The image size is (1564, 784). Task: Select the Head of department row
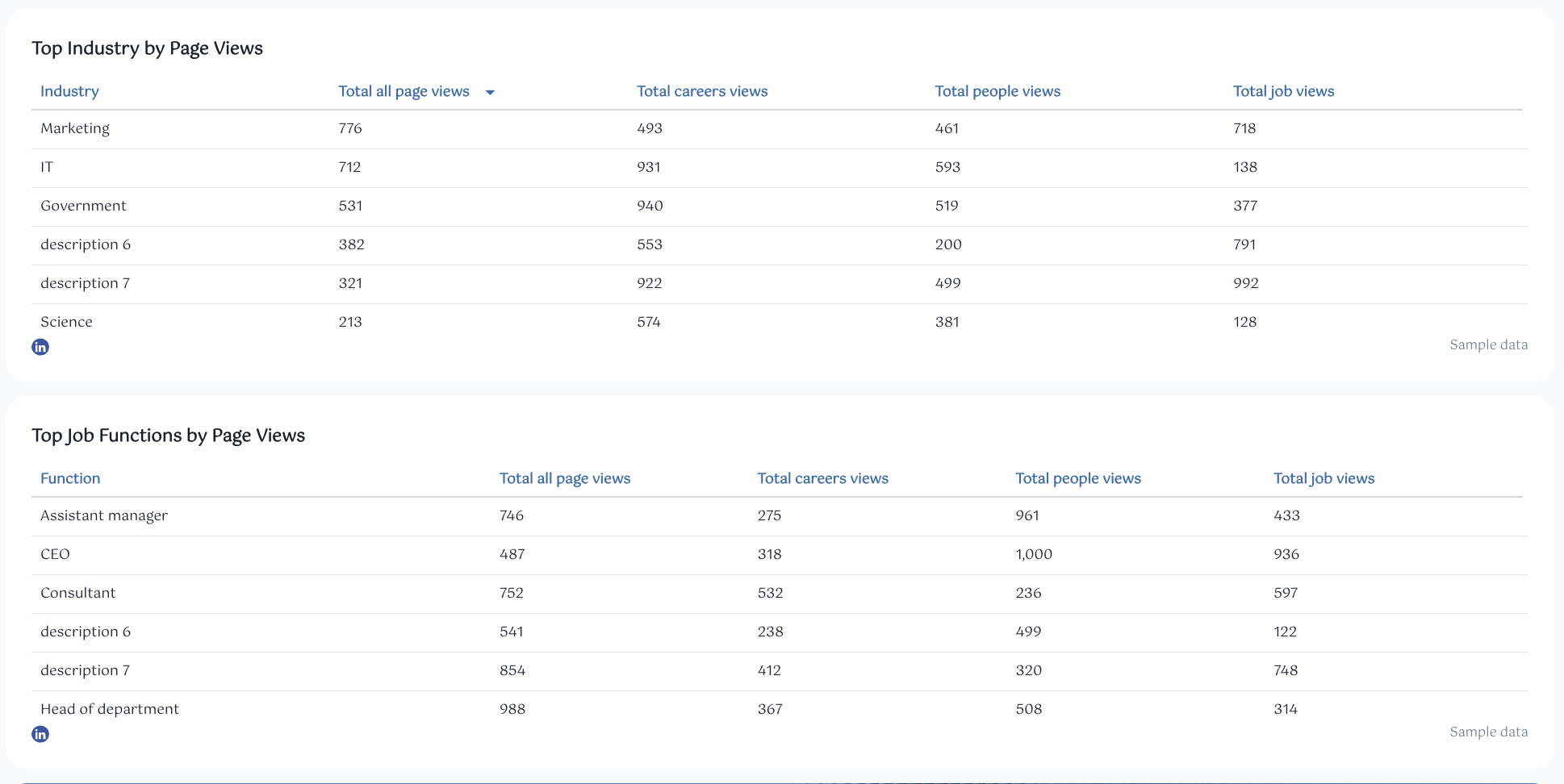[x=110, y=708]
